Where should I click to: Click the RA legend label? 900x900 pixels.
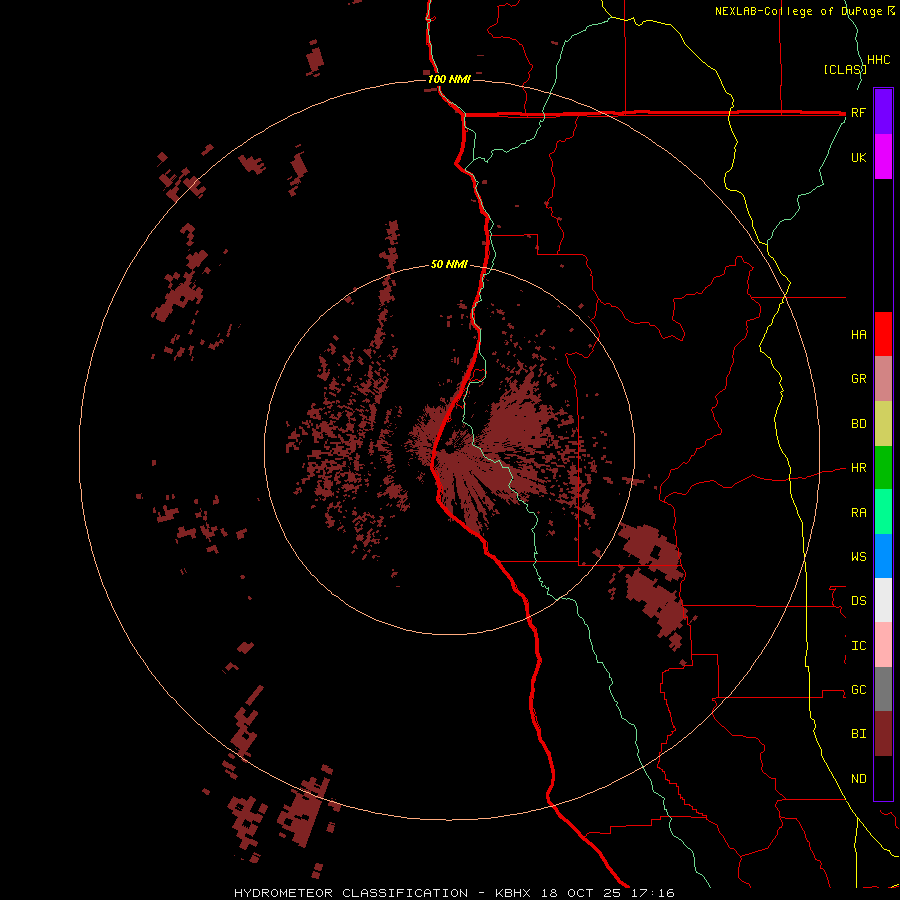click(x=858, y=513)
